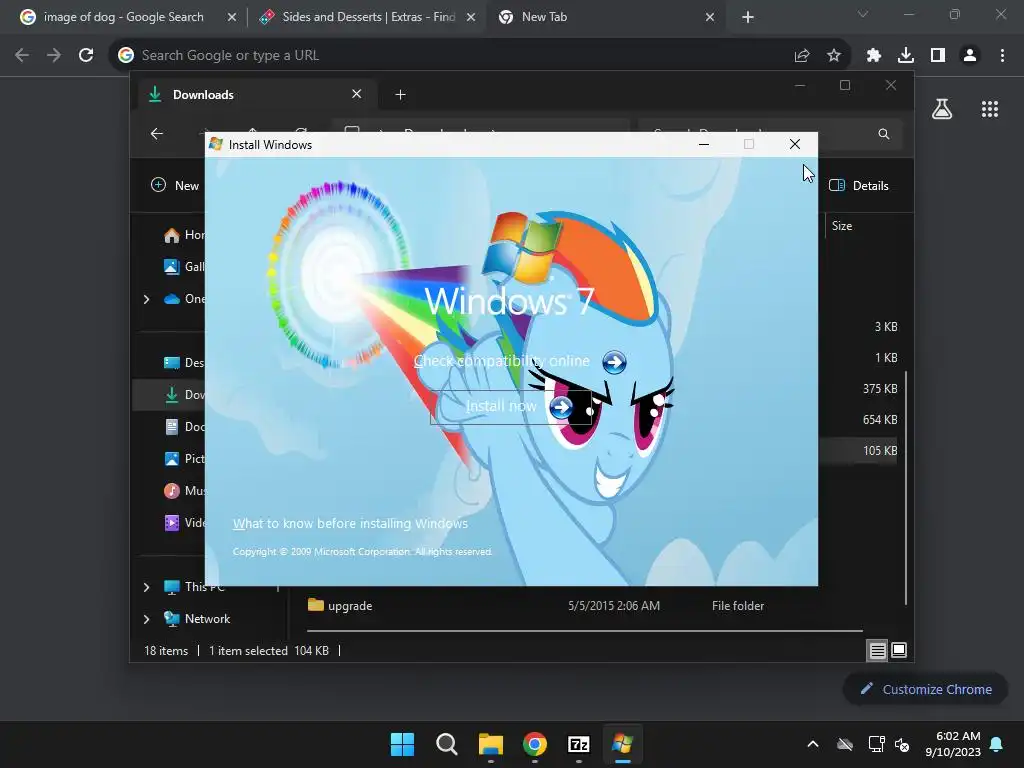Viewport: 1024px width, 768px height.
Task: Select Desktop in Explorer sidebar
Action: point(184,363)
